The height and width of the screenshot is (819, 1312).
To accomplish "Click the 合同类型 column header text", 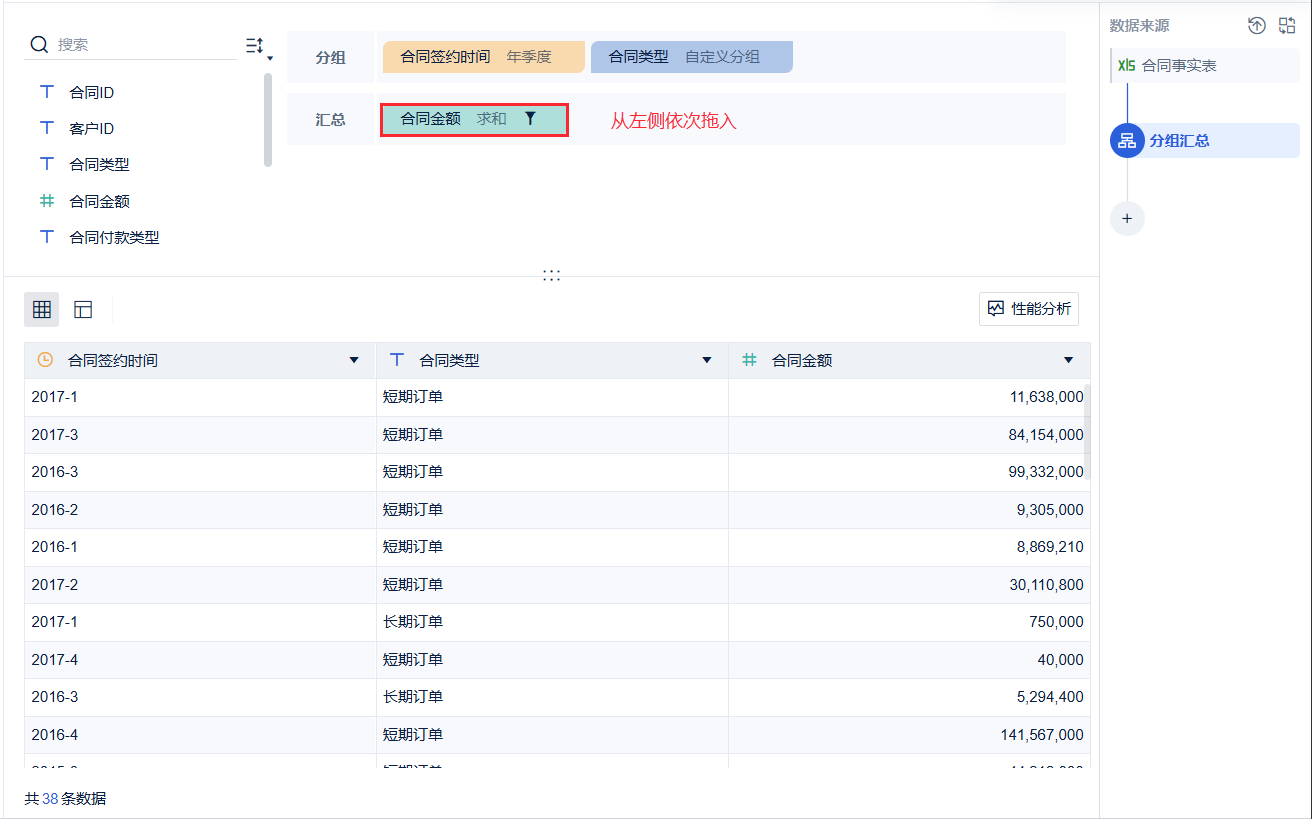I will point(449,360).
